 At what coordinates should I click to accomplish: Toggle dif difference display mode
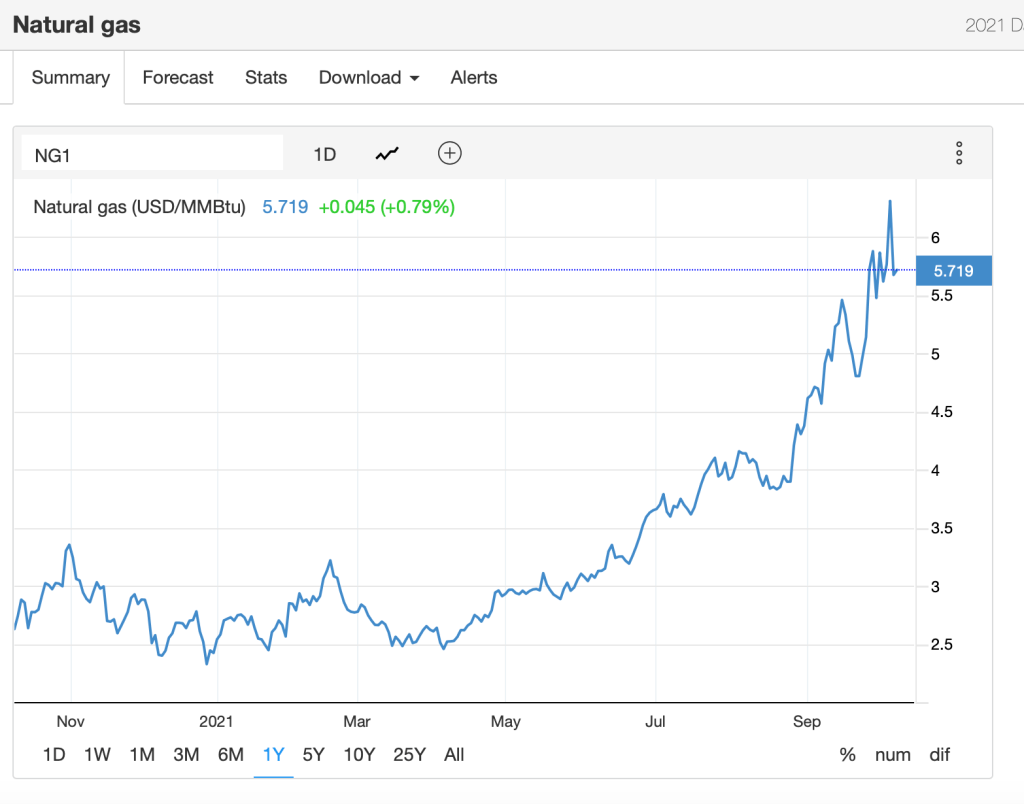point(939,755)
